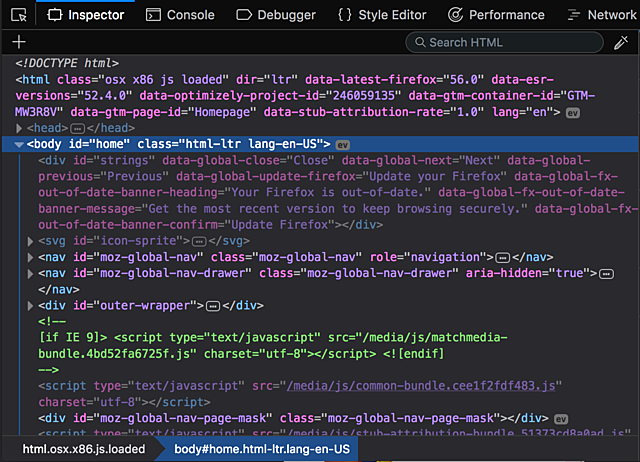Click ellipsis badge in svg icon-sprite
Image resolution: width=640 pixels, height=462 pixels.
(x=199, y=242)
